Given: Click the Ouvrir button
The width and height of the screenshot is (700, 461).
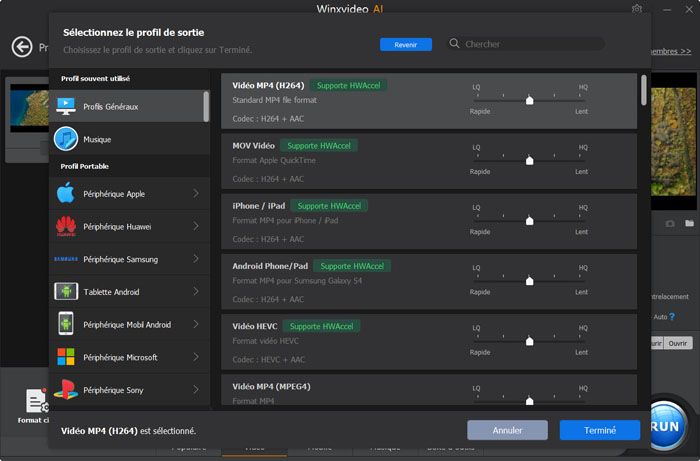Looking at the screenshot, I should point(678,343).
